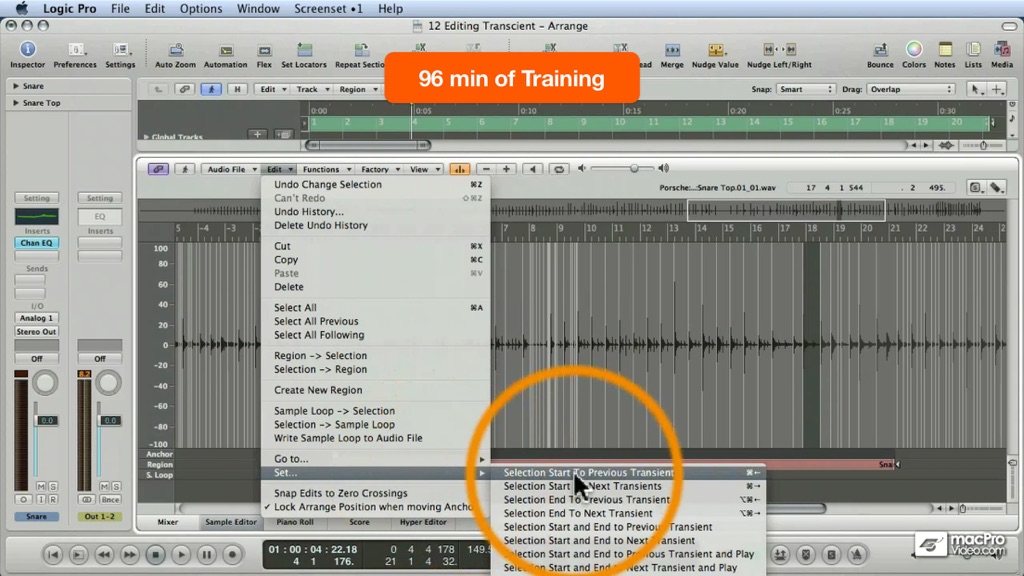
Task: Click the Bnce button on output strip
Action: (110, 500)
